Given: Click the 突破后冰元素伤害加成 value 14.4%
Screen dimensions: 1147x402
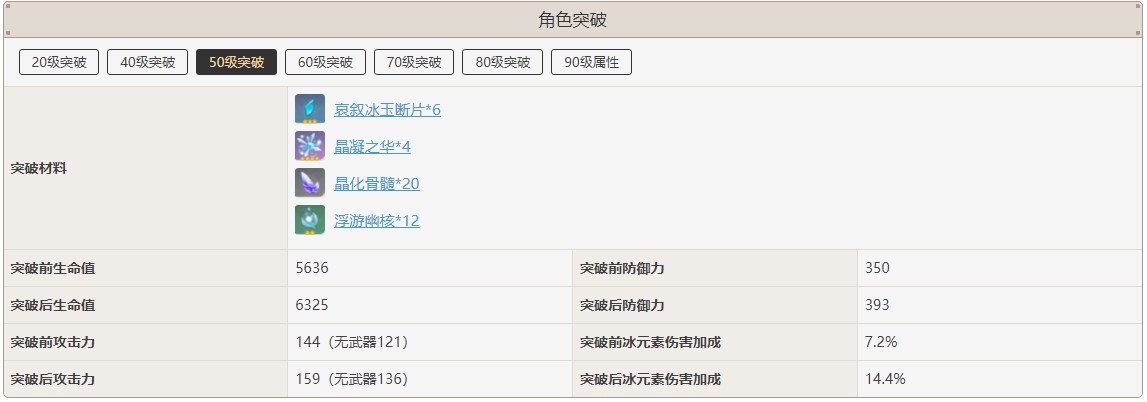Looking at the screenshot, I should 885,379.
